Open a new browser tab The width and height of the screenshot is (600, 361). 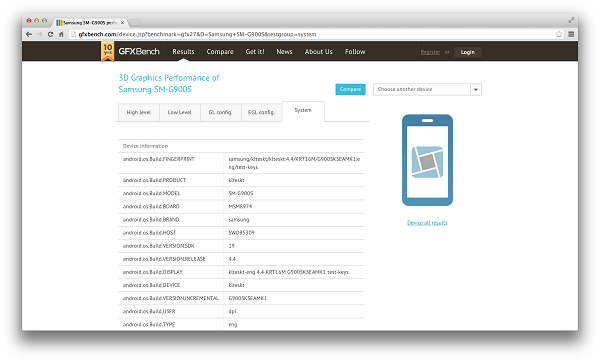point(135,23)
